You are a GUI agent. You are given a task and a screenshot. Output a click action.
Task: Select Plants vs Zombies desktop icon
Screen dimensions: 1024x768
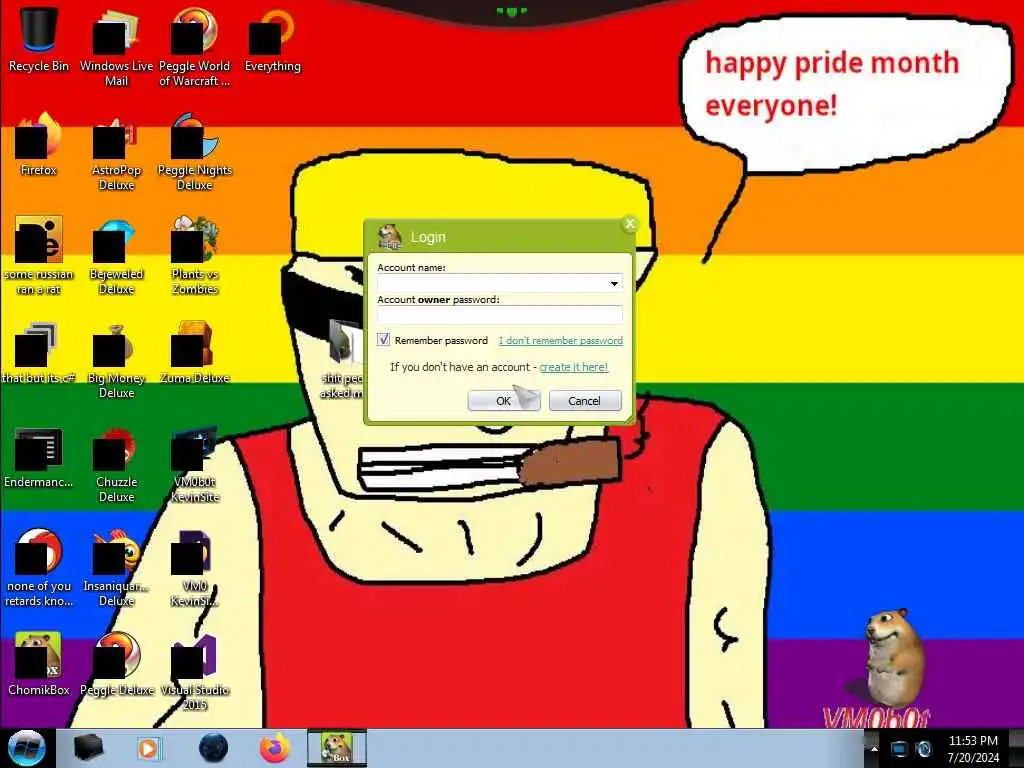(194, 256)
